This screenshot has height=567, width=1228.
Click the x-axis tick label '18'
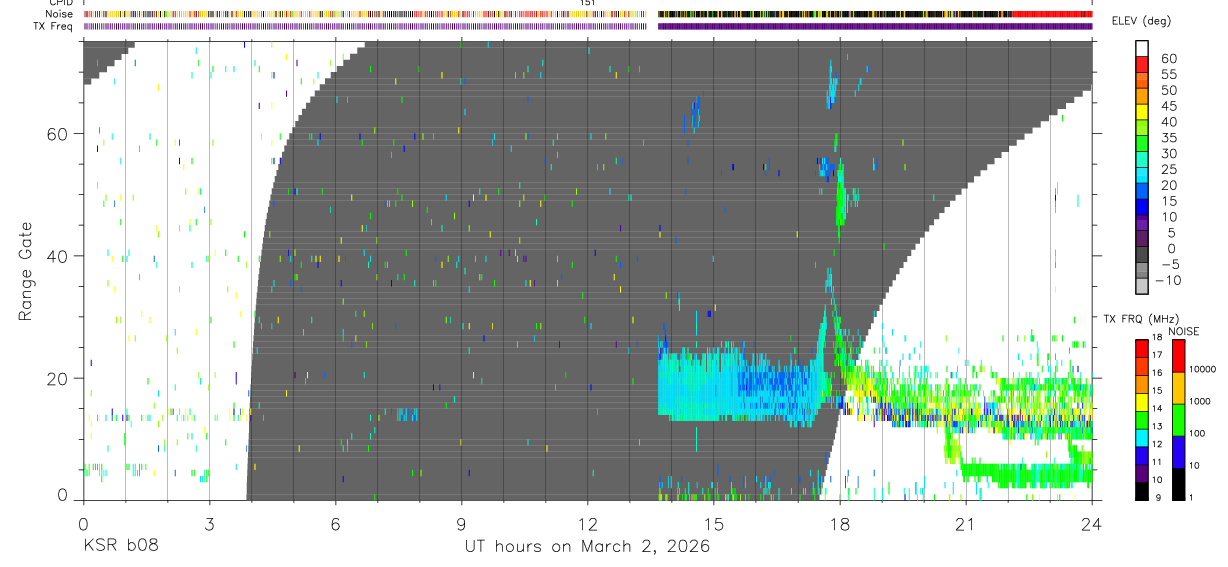840,523
